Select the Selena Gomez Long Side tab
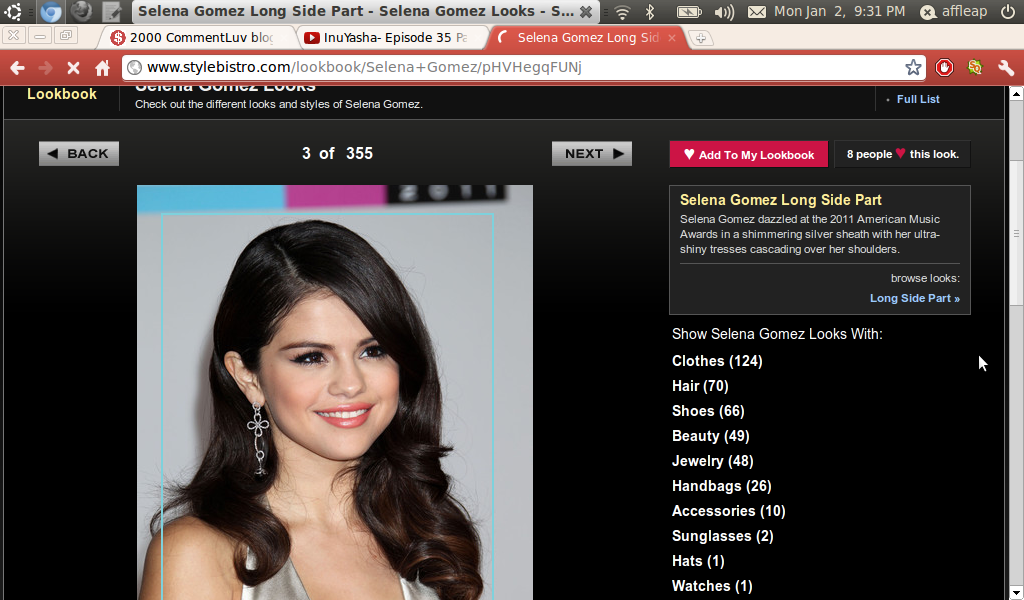Image resolution: width=1024 pixels, height=600 pixels. tap(586, 38)
